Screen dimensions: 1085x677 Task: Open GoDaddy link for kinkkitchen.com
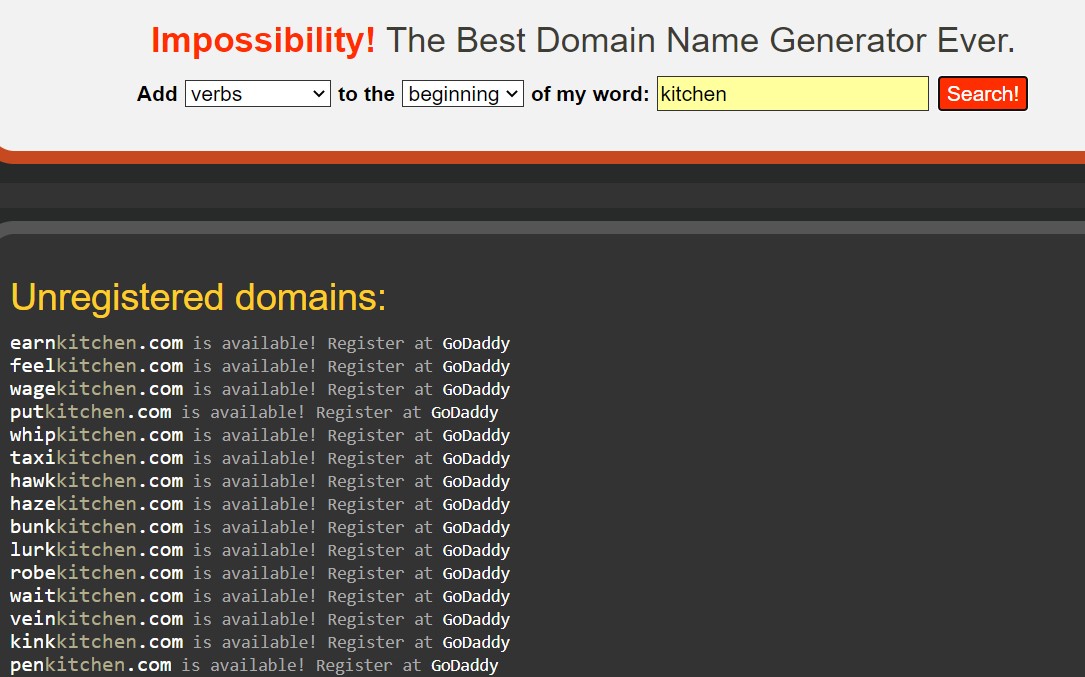tap(476, 642)
